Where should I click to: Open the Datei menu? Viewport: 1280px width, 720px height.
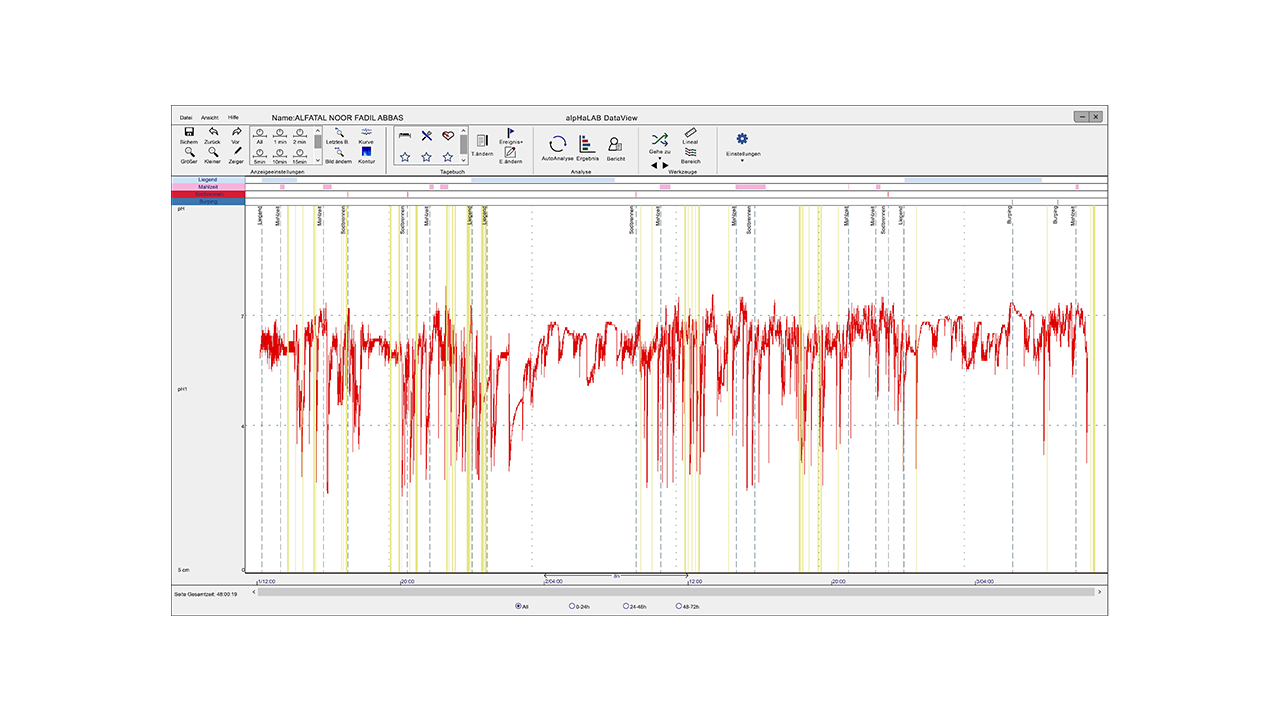(186, 117)
